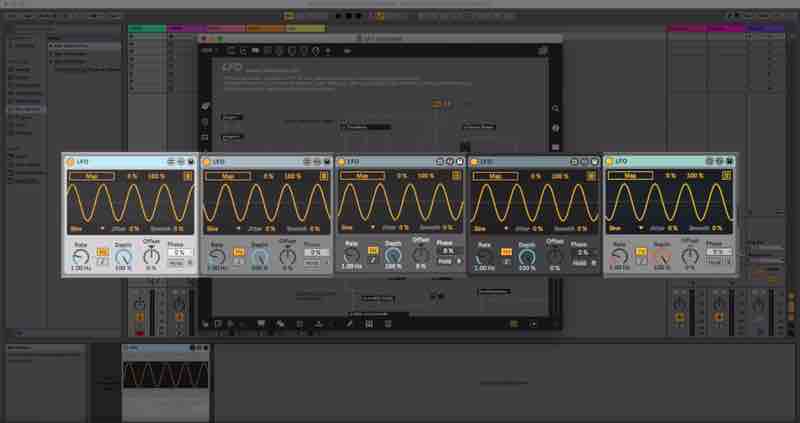Image resolution: width=800 pixels, height=423 pixels.
Task: Select LFO device thumbnail in Live's bottom device view
Action: [x=166, y=381]
